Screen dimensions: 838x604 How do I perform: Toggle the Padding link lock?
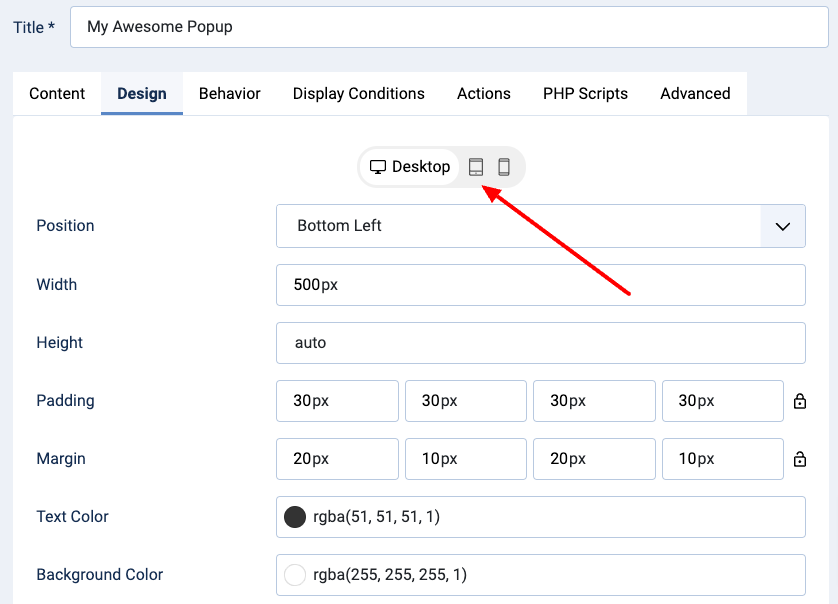click(800, 401)
